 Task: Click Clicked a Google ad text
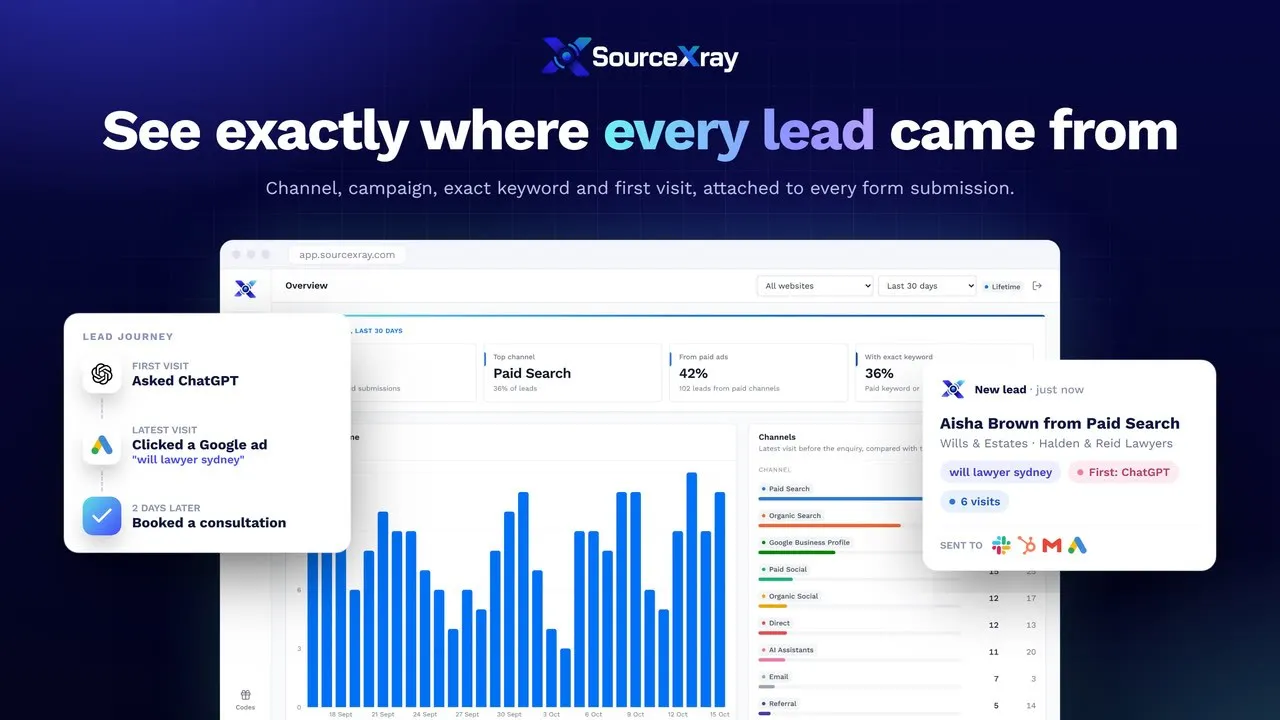199,445
